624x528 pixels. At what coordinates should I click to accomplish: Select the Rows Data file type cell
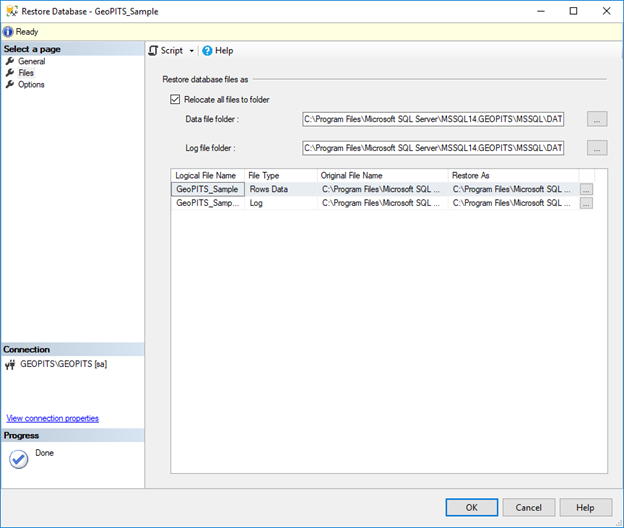(x=281, y=189)
